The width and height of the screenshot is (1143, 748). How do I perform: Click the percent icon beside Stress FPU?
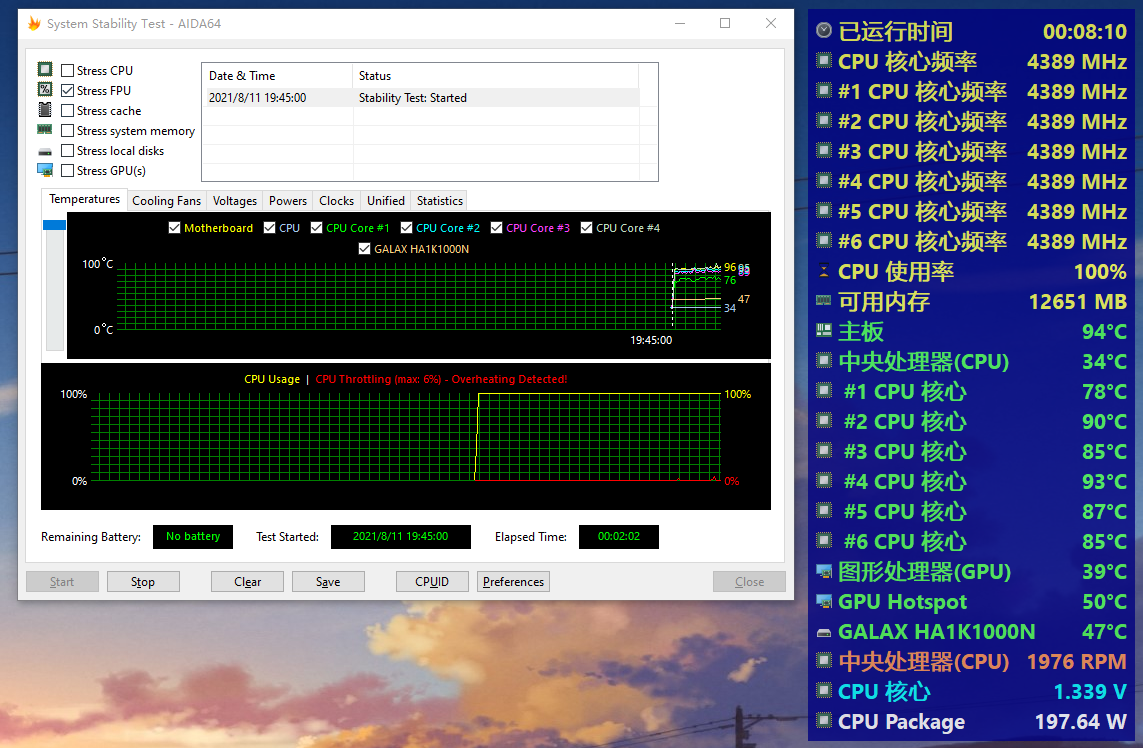tap(45, 90)
